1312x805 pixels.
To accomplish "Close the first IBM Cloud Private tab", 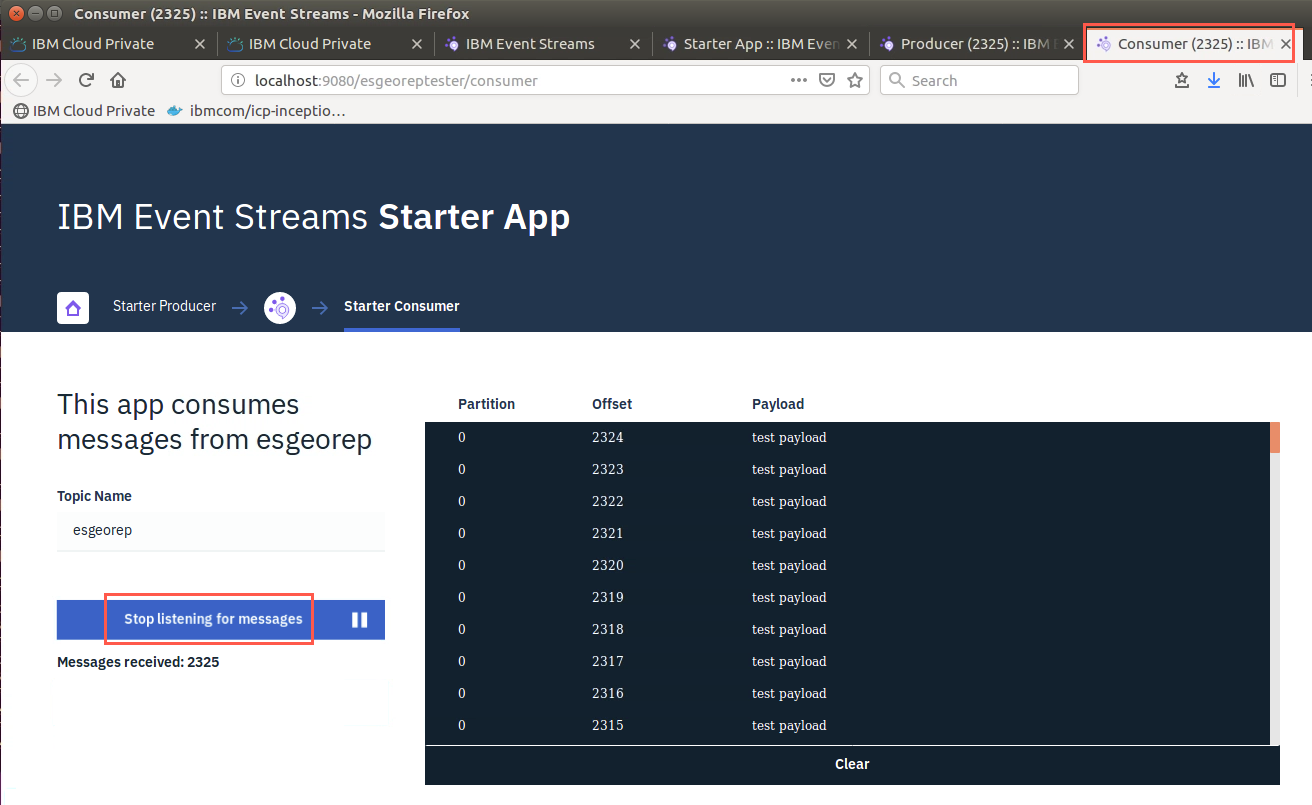I will pos(200,44).
